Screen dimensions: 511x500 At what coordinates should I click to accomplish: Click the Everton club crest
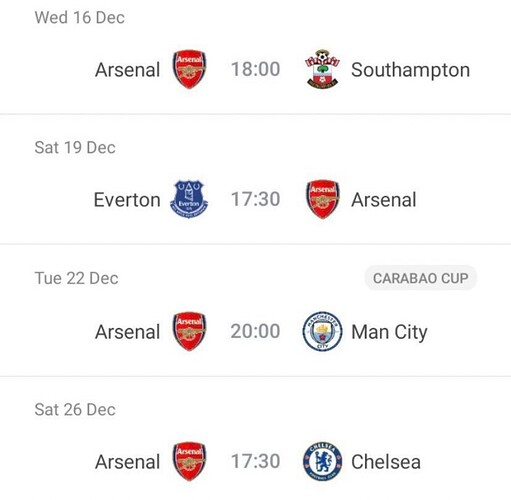pos(189,199)
